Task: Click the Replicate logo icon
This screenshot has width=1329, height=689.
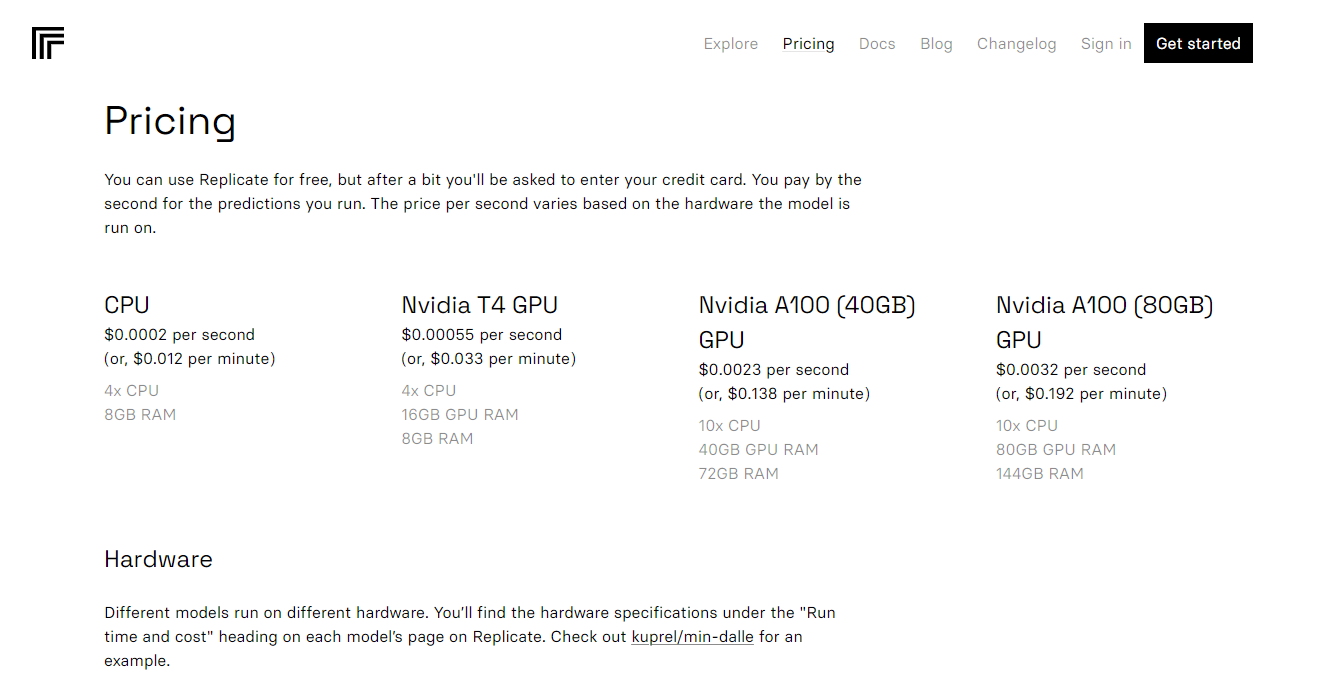Action: [48, 43]
